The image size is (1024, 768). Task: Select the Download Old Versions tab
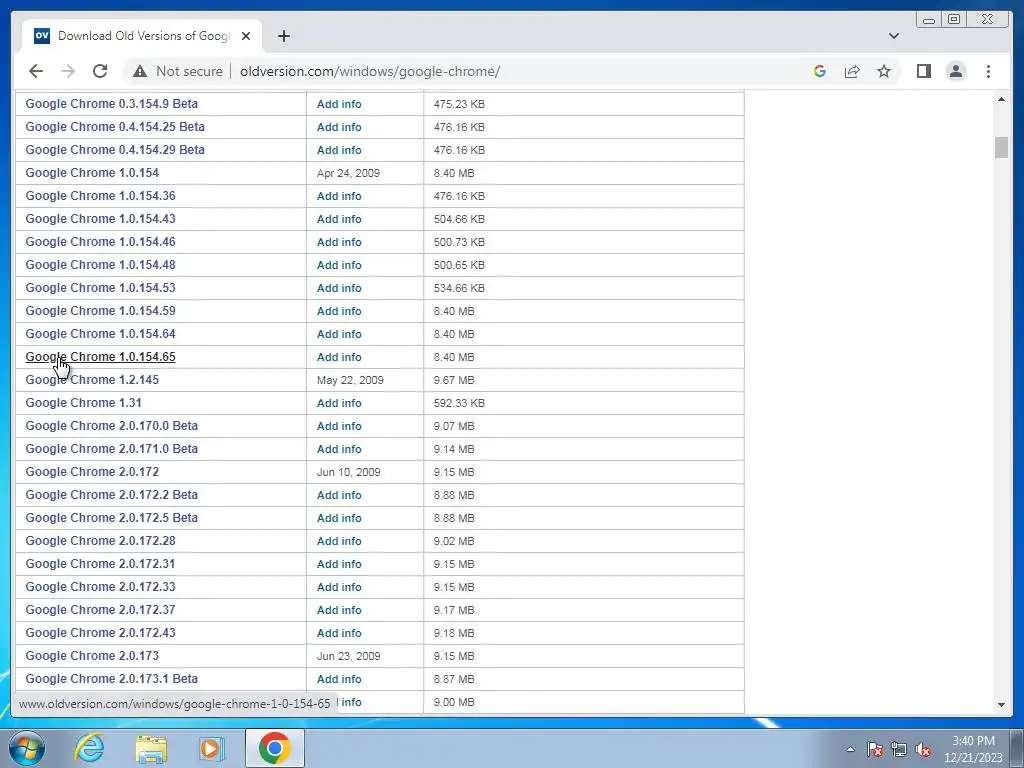(142, 36)
